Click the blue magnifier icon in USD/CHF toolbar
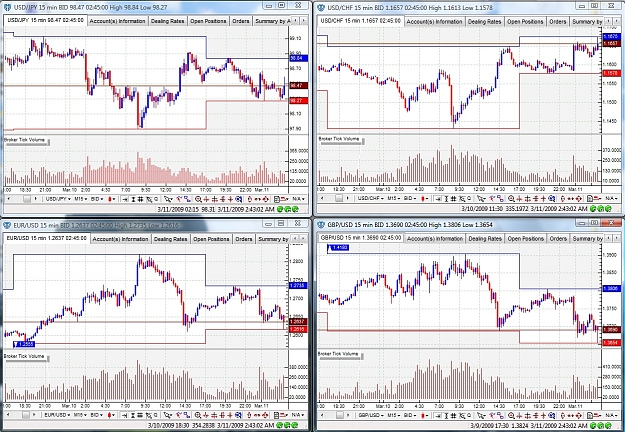Viewport: 625px width, 432px height. click(x=551, y=199)
